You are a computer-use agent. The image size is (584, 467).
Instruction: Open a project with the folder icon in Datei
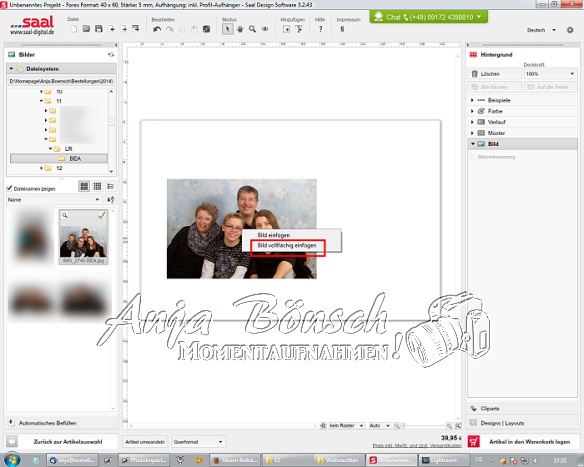point(86,29)
